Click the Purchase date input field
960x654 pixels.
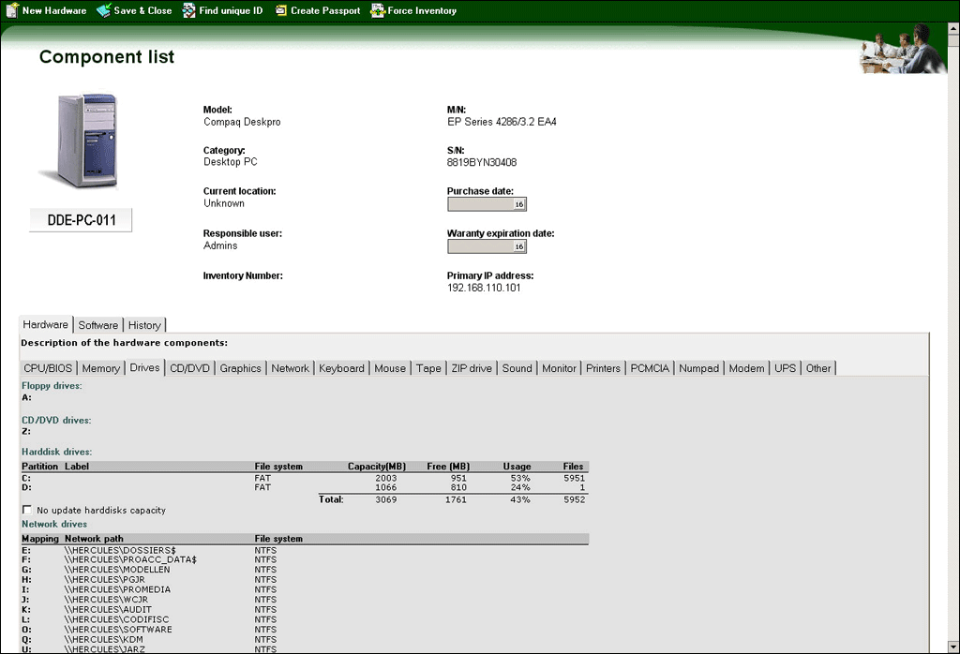pyautogui.click(x=480, y=204)
